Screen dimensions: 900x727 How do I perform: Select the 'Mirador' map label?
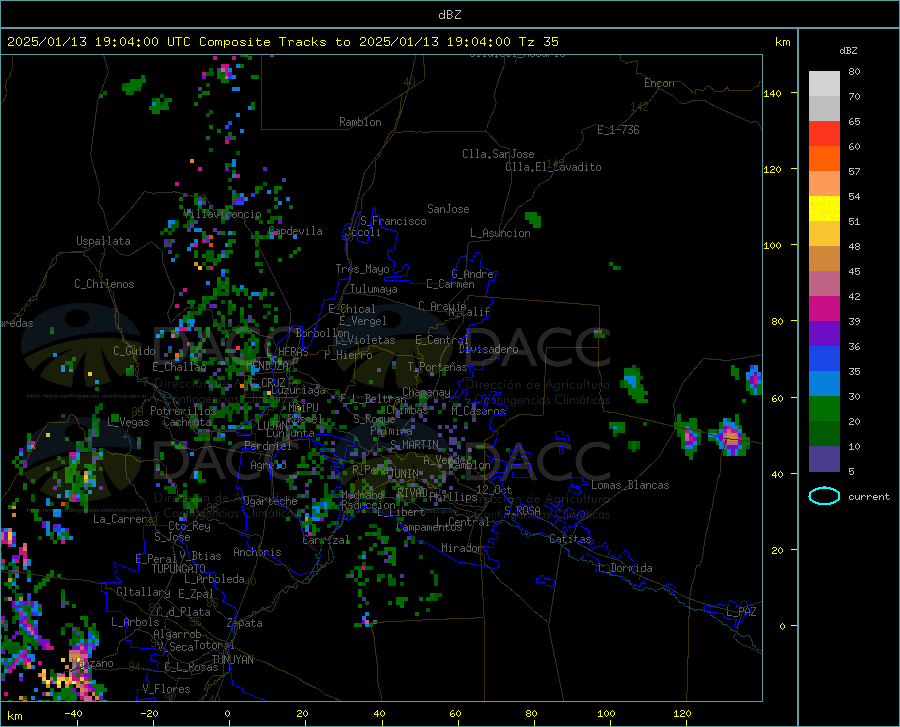[x=461, y=548]
